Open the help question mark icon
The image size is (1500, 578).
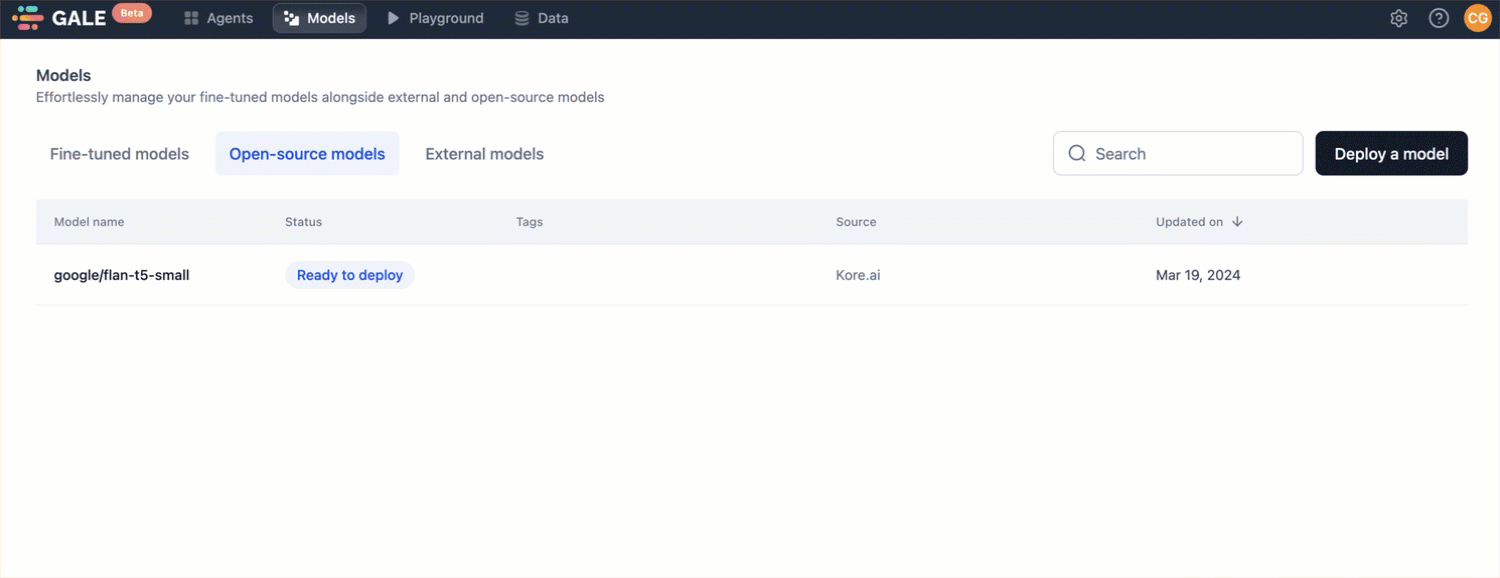pyautogui.click(x=1439, y=18)
